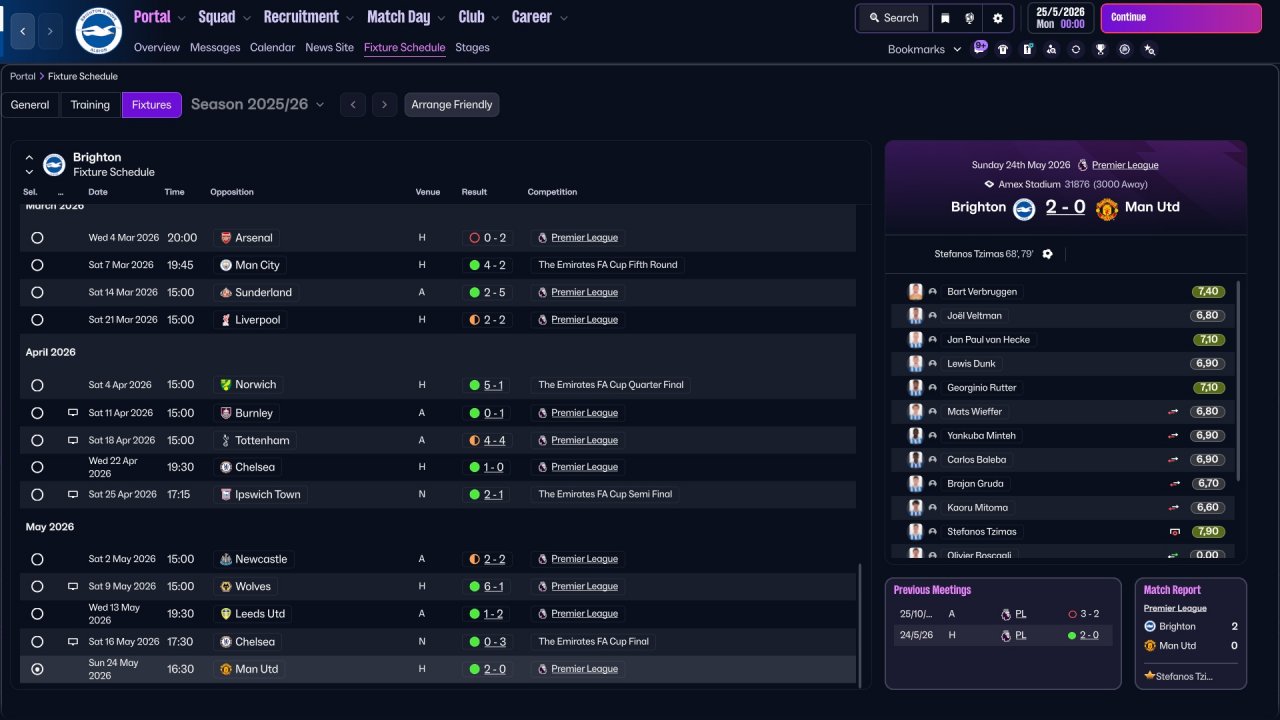Expand the Career menu dropdown

(564, 18)
